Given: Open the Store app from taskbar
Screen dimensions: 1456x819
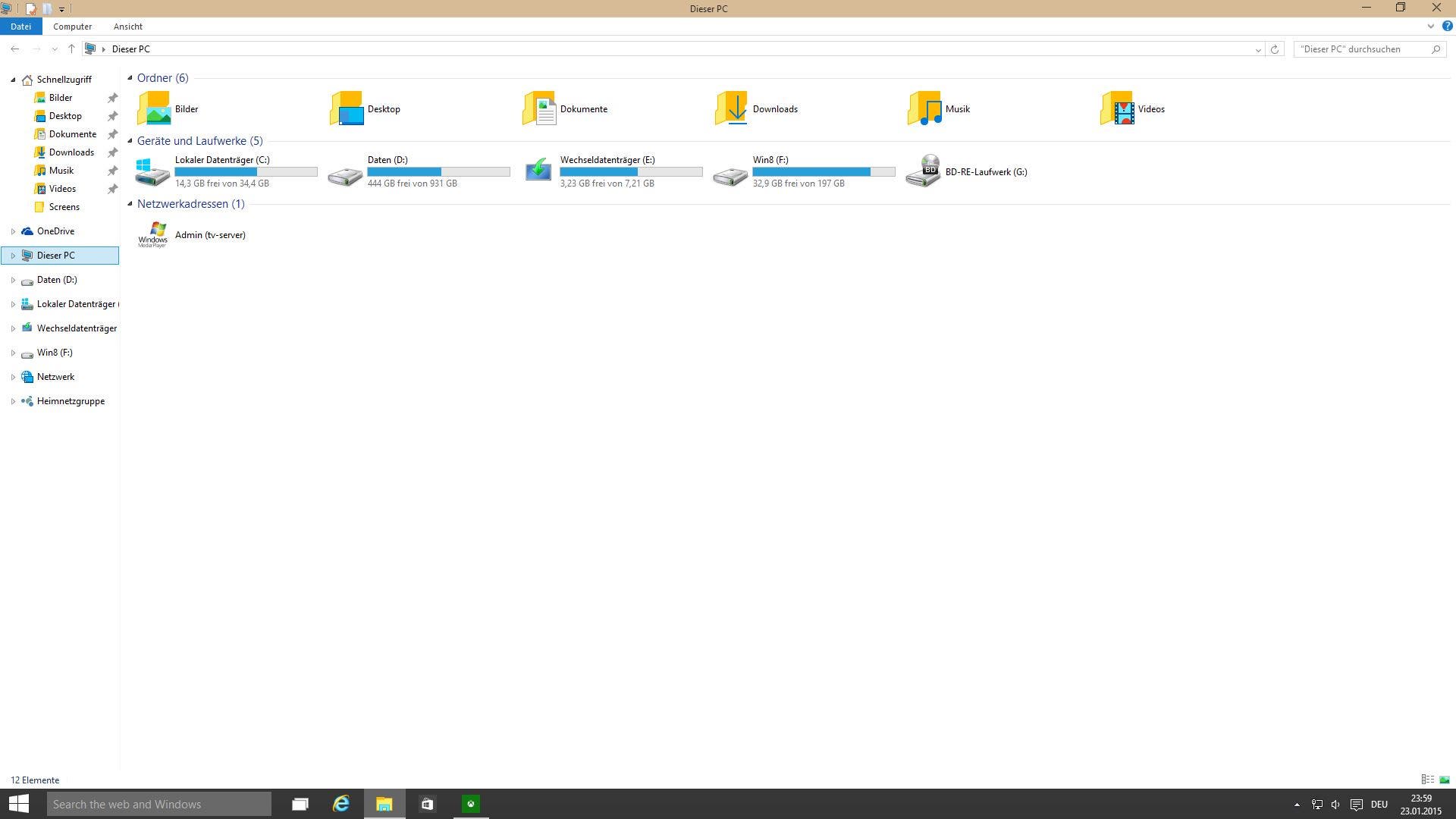Looking at the screenshot, I should click(x=427, y=804).
